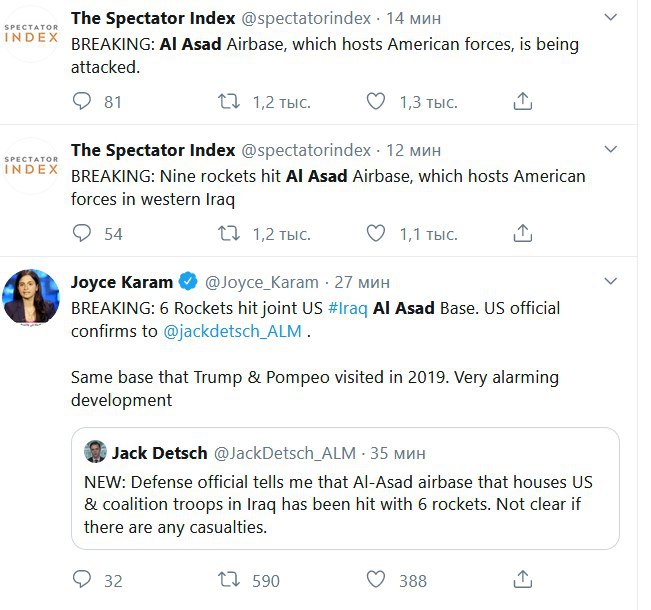651x610 pixels.
Task: Retweet the 'Nine rockets hit' tweet
Action: [229, 234]
